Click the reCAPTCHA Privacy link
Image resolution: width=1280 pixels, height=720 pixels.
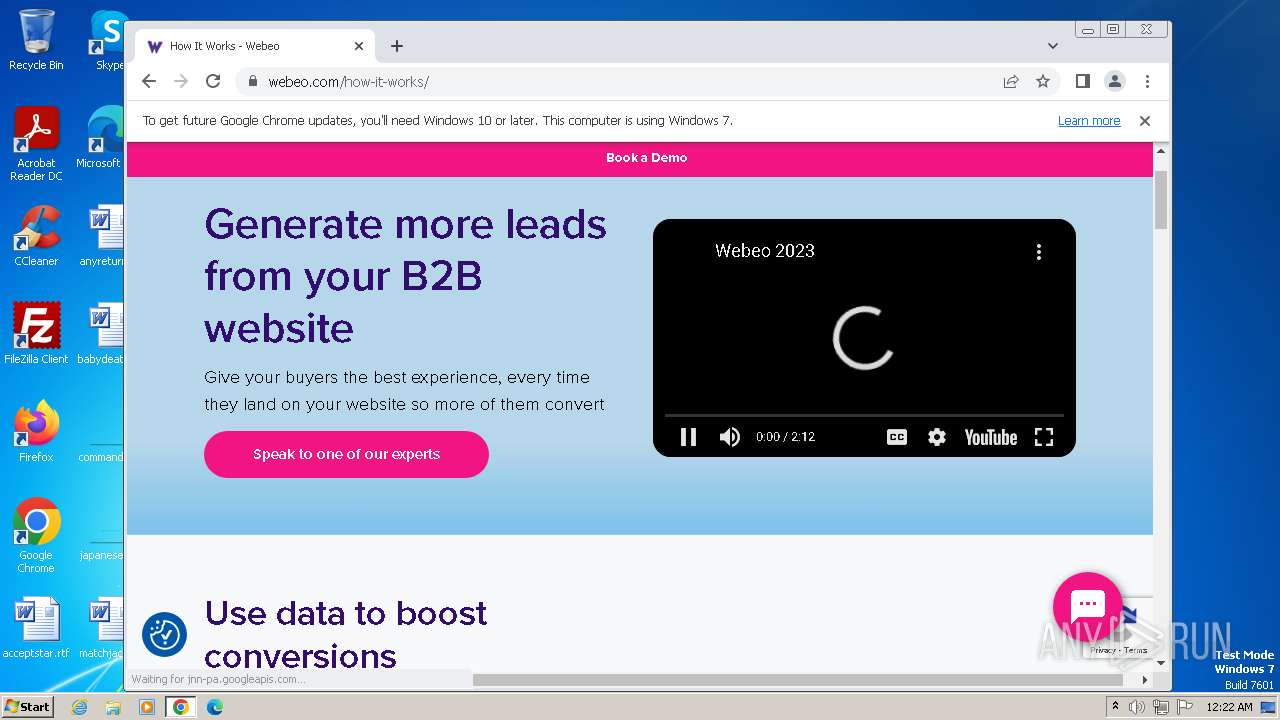coord(1102,650)
